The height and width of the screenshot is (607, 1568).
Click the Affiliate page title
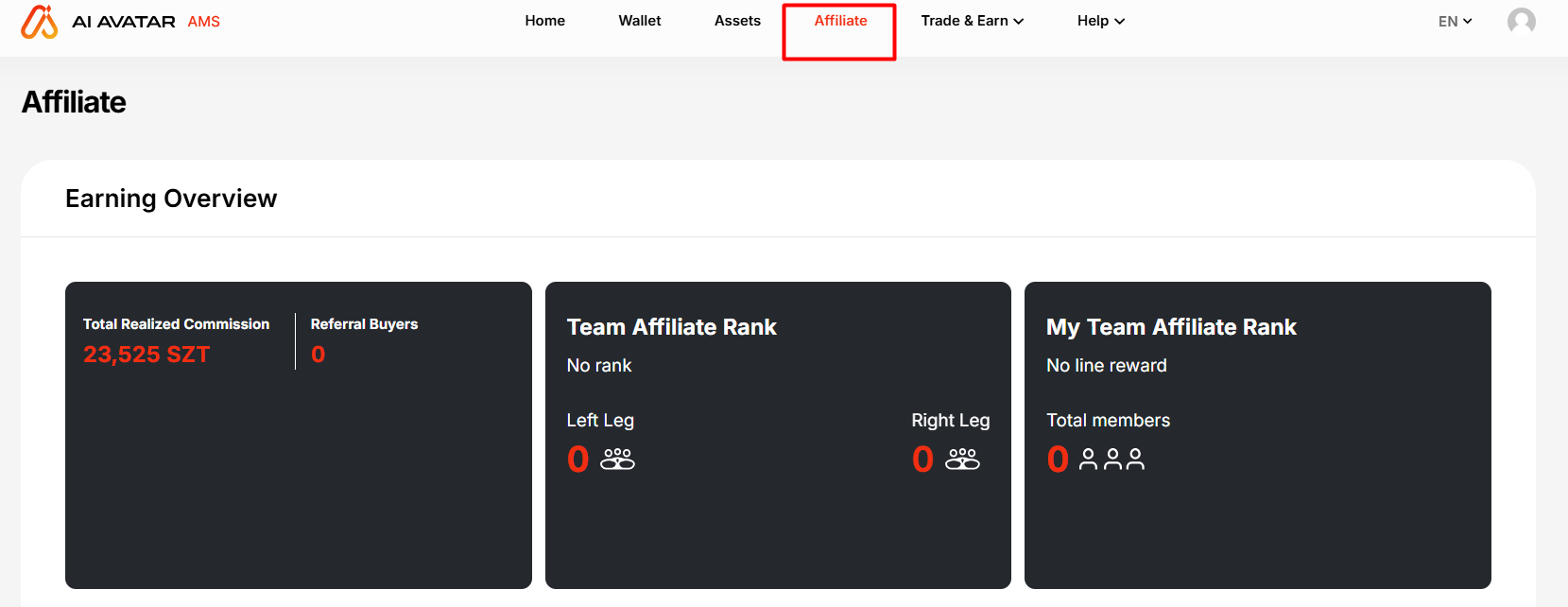coord(74,102)
